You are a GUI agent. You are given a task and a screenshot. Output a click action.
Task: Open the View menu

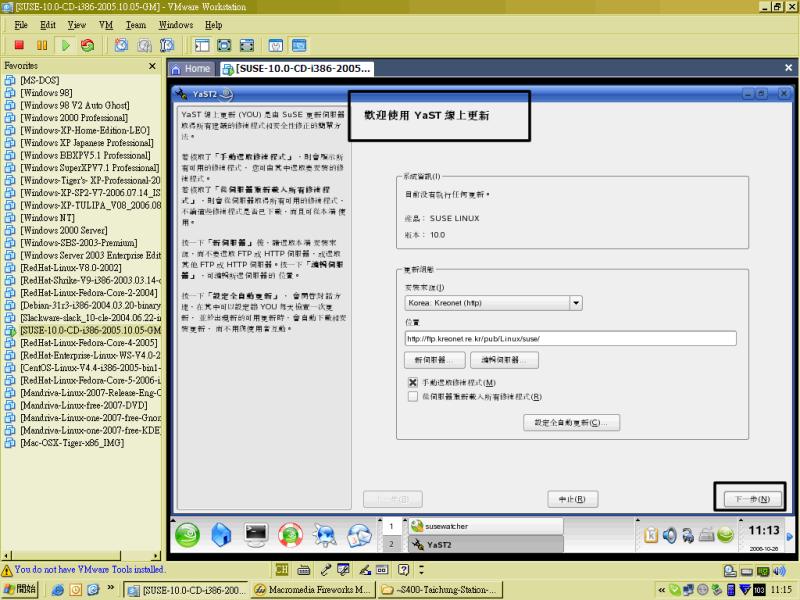77,25
